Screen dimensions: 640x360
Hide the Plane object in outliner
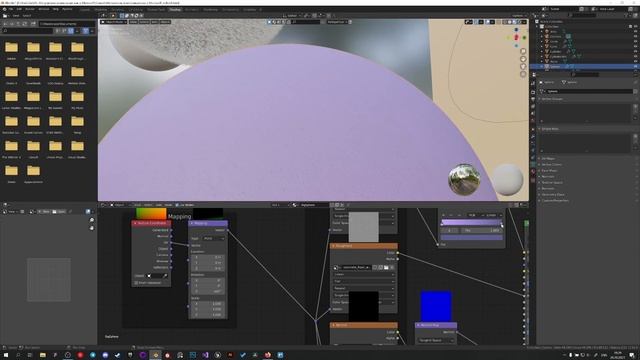point(635,61)
